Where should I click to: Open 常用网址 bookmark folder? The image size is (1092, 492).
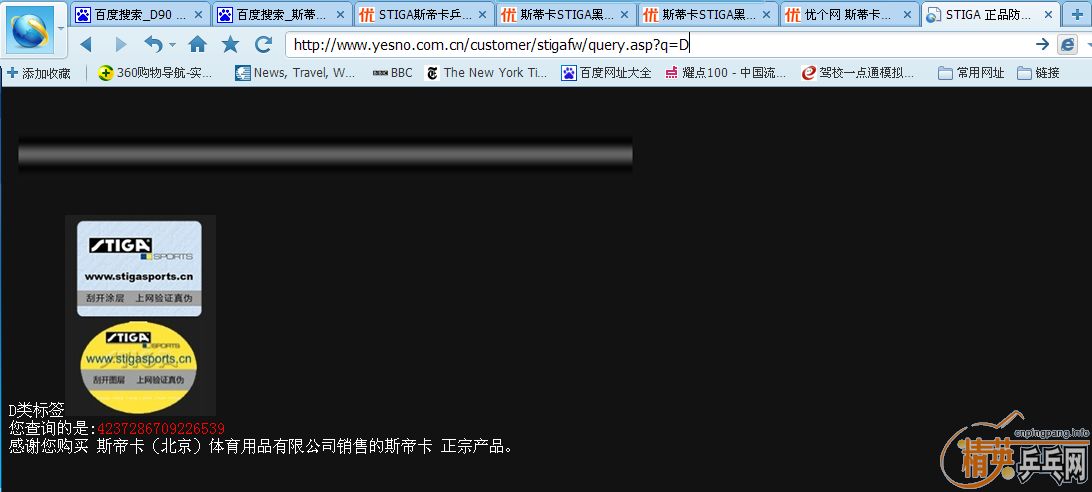click(x=972, y=72)
